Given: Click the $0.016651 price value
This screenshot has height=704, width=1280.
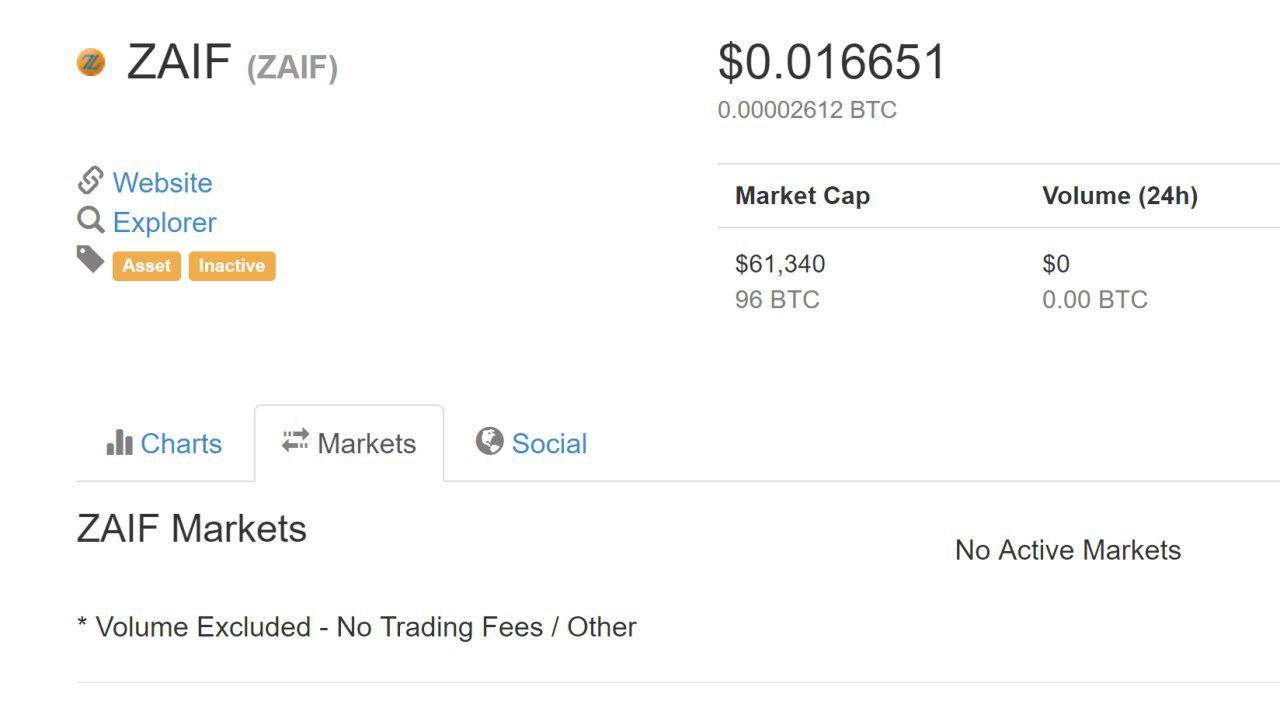Looking at the screenshot, I should 831,62.
